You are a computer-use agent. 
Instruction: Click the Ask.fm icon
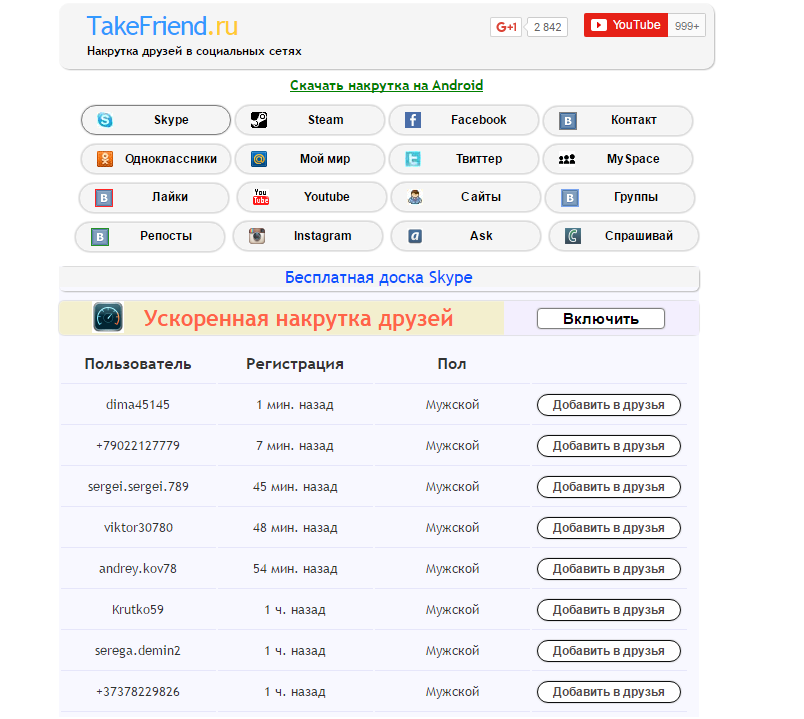(x=415, y=236)
